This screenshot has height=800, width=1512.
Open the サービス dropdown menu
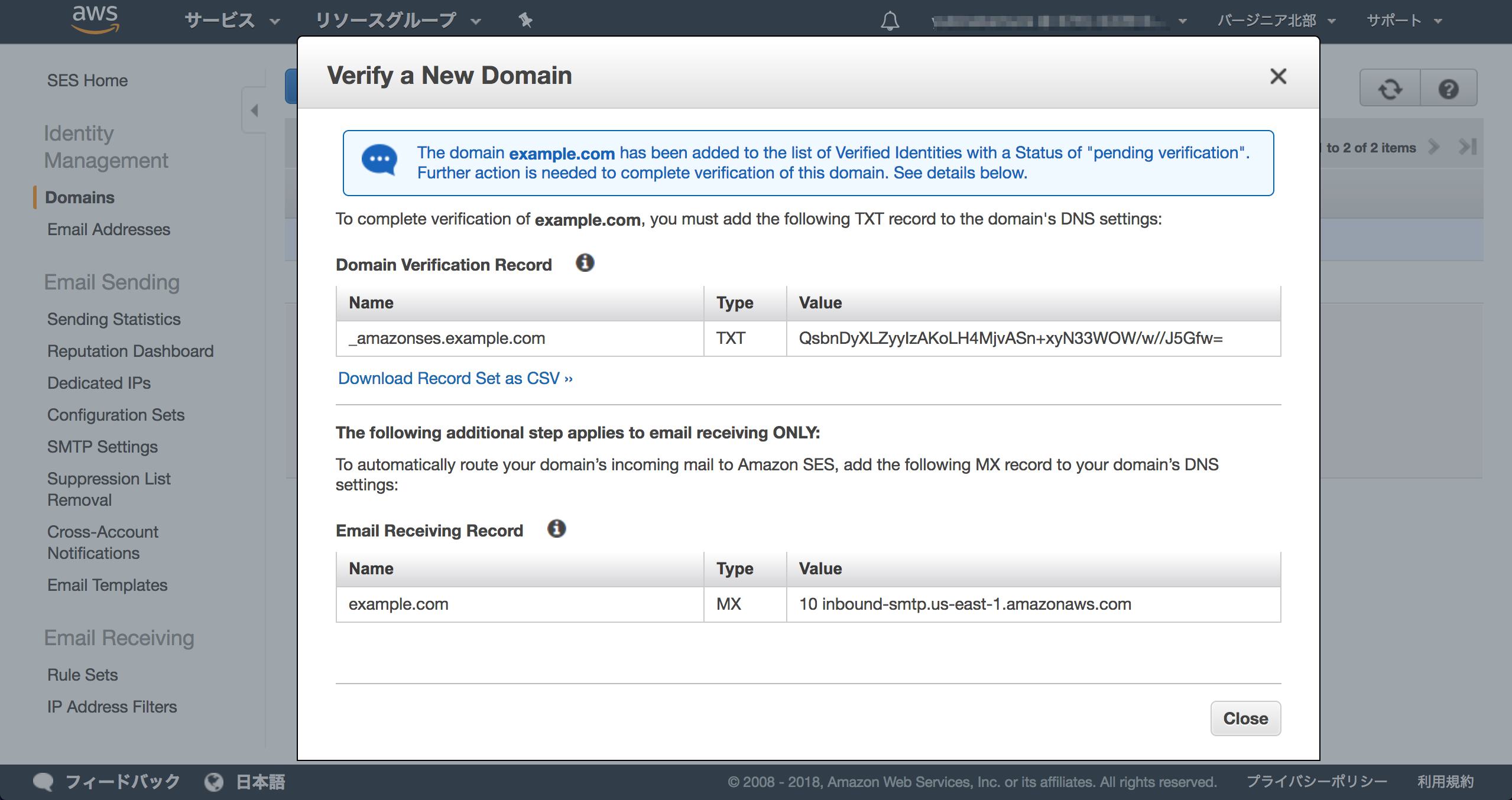pyautogui.click(x=232, y=21)
